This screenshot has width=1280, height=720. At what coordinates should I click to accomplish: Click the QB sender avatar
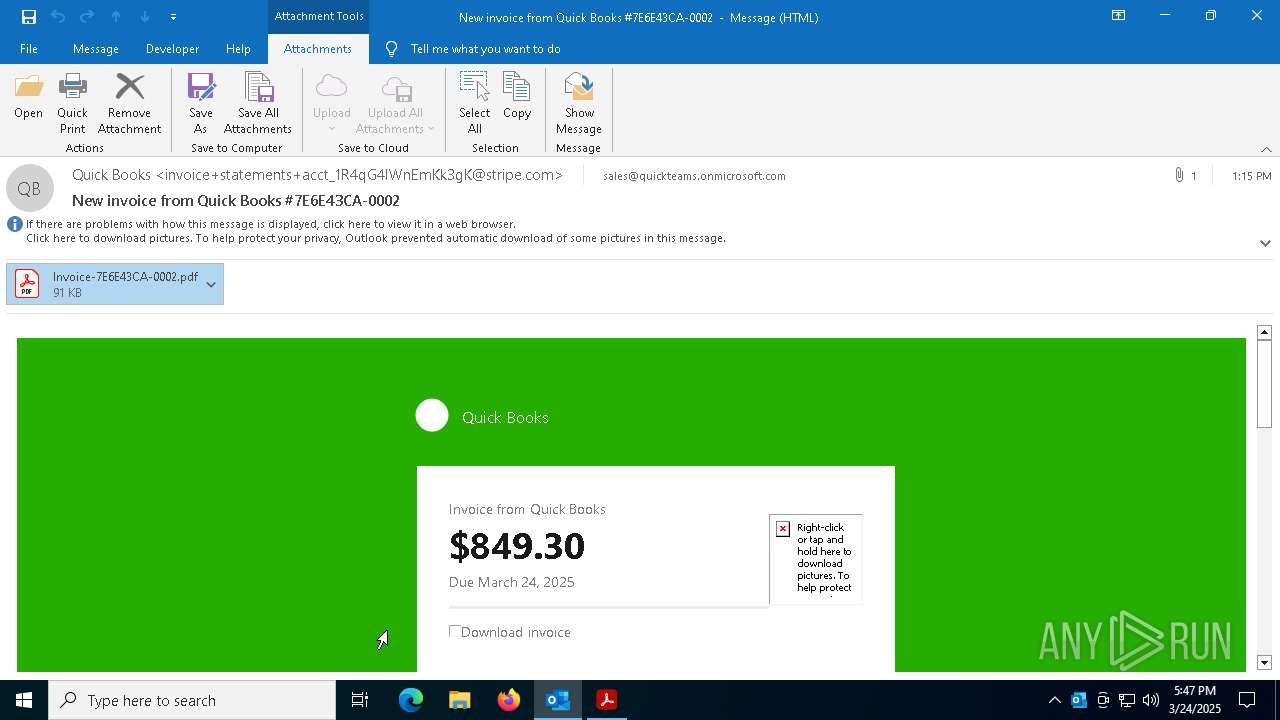(x=29, y=188)
